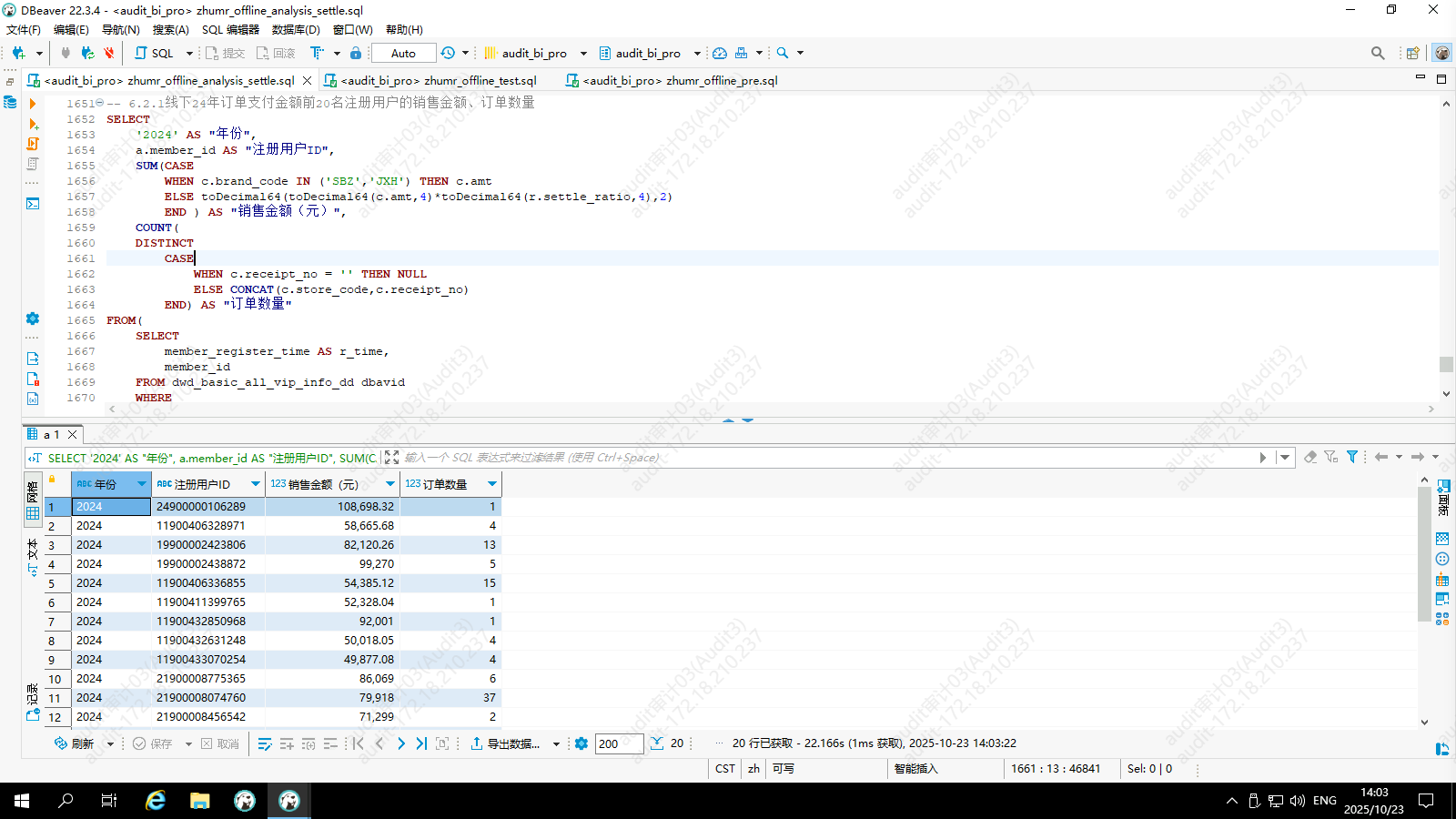Click the export data (导出数据) button
This screenshot has height=819, width=1456.
tap(505, 743)
